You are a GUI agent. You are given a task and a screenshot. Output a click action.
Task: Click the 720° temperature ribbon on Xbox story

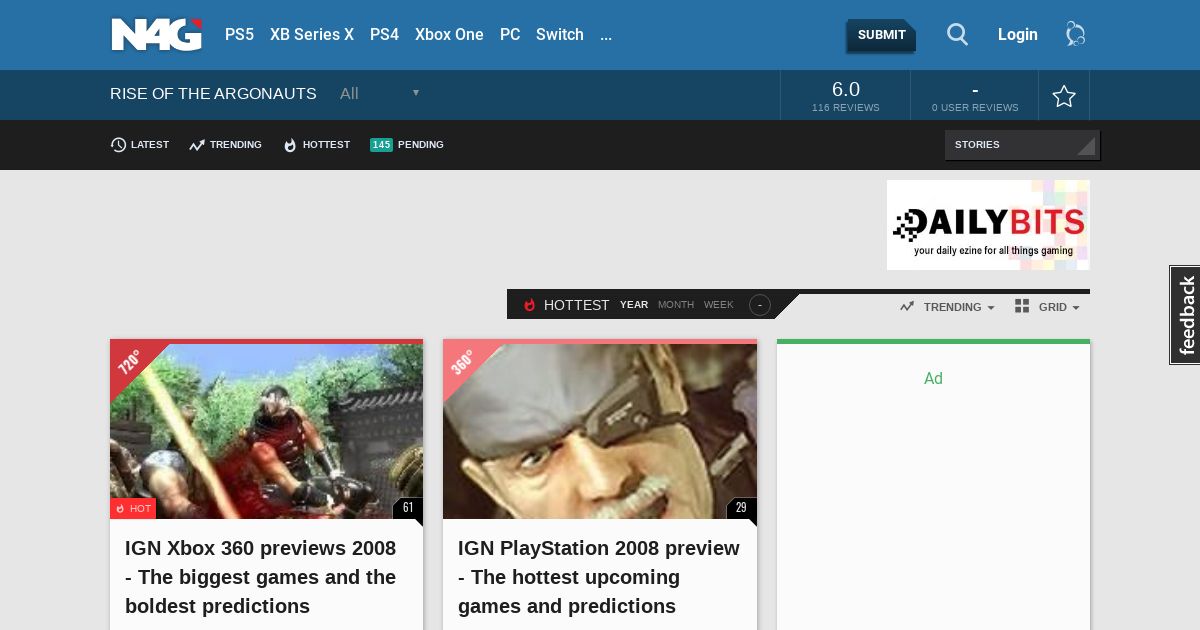point(132,361)
